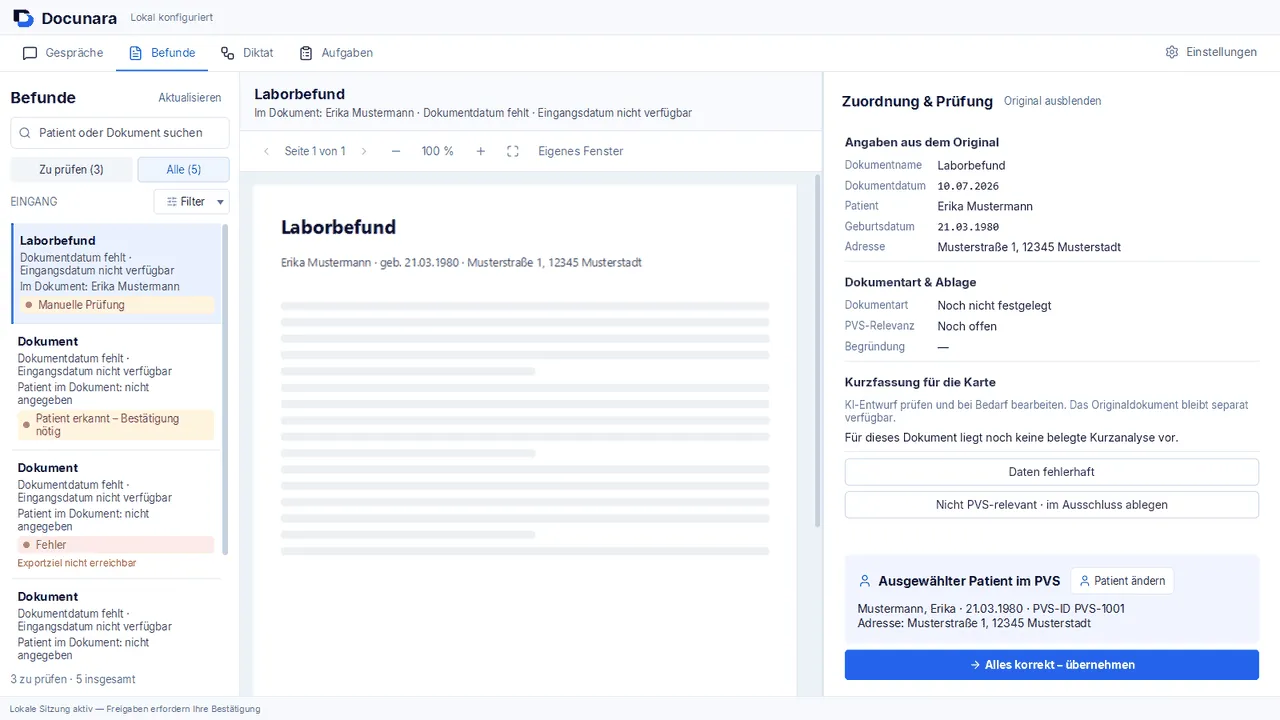
Task: Click 'Original ausblenden' link
Action: click(1053, 101)
